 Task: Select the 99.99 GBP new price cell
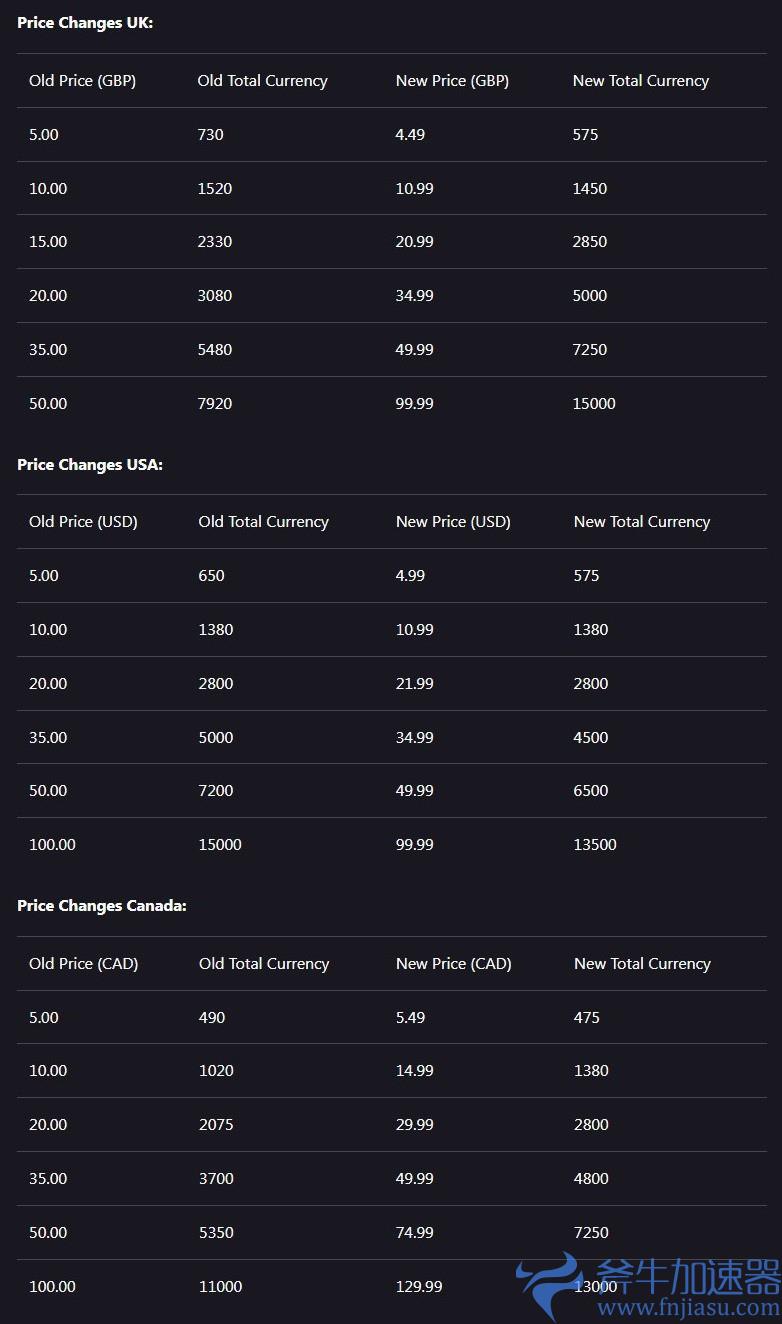coord(415,404)
